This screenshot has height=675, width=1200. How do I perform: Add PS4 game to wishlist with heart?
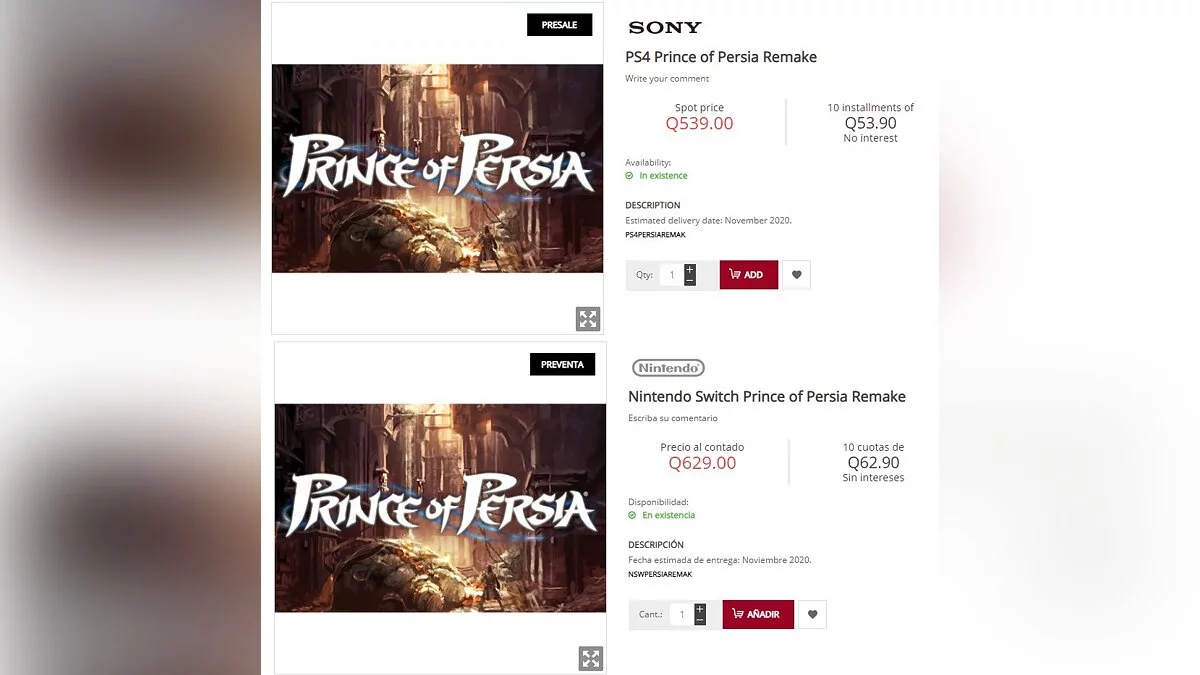click(796, 275)
